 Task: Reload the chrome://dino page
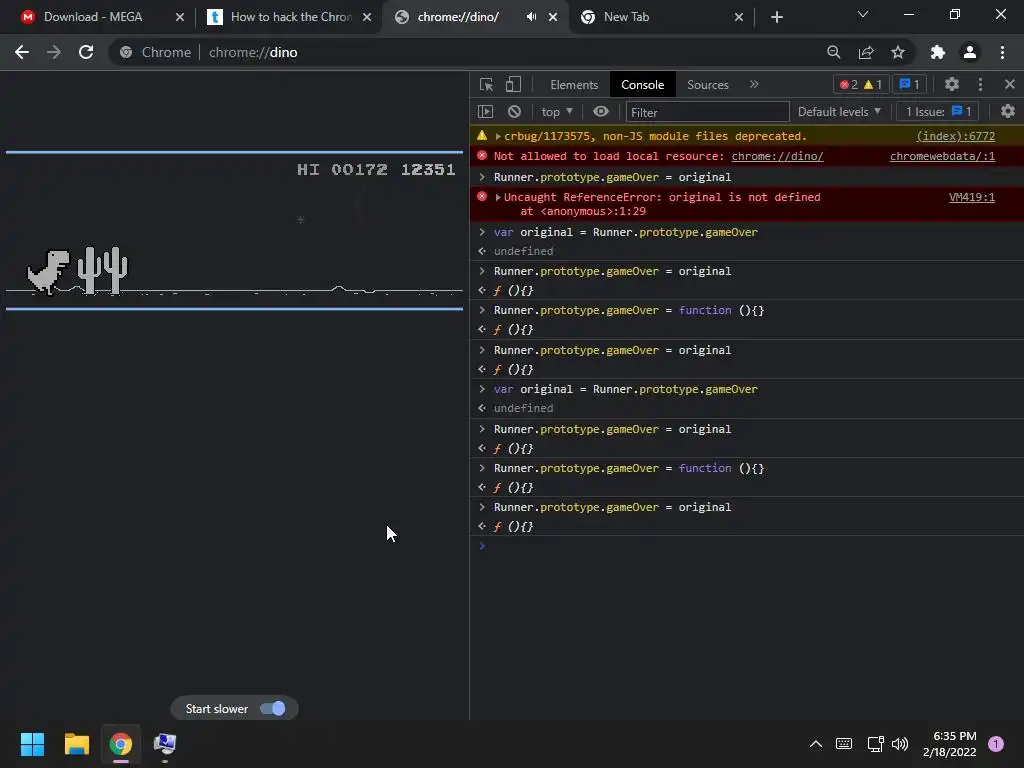point(86,52)
